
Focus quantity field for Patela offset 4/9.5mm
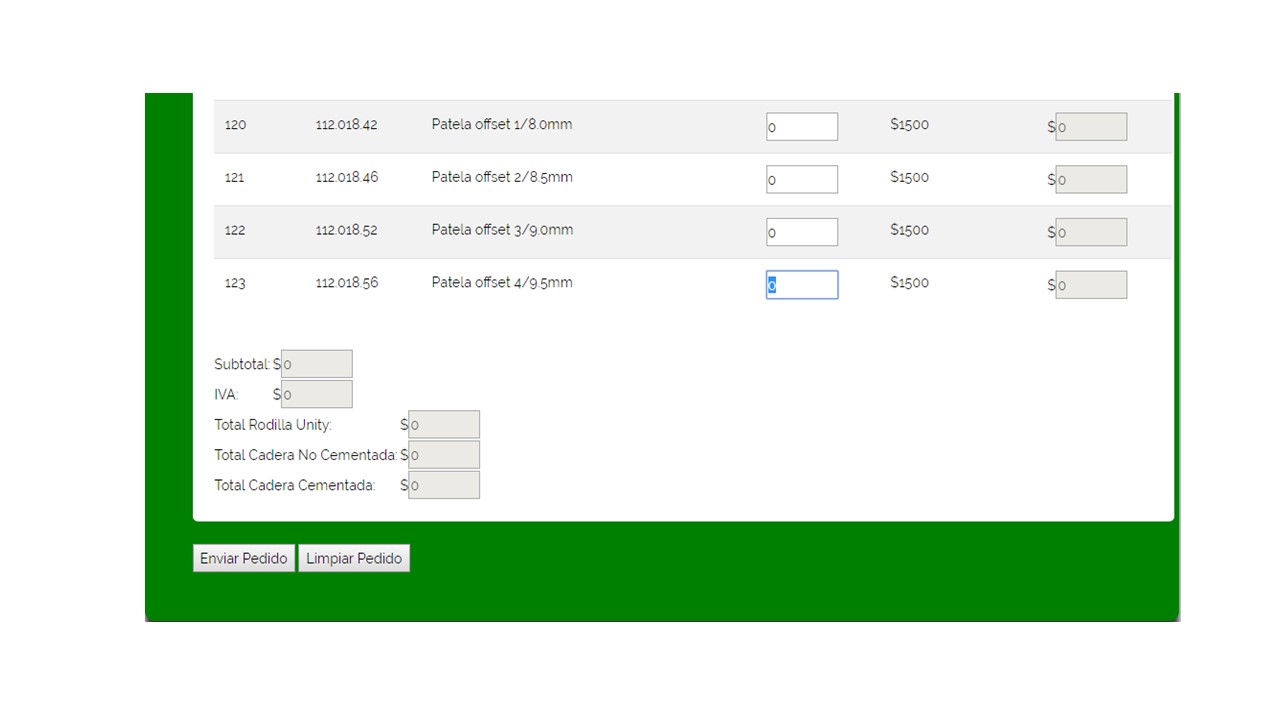pos(802,285)
